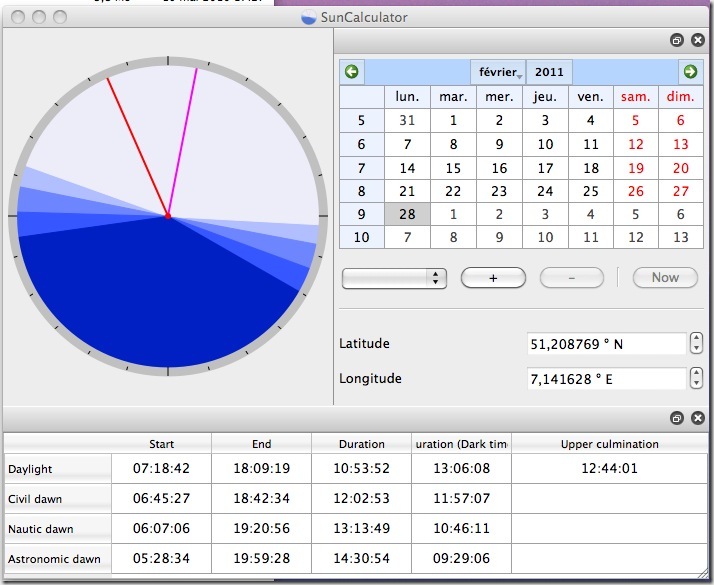Close the calendar panel
This screenshot has width=714, height=585.
(x=698, y=40)
